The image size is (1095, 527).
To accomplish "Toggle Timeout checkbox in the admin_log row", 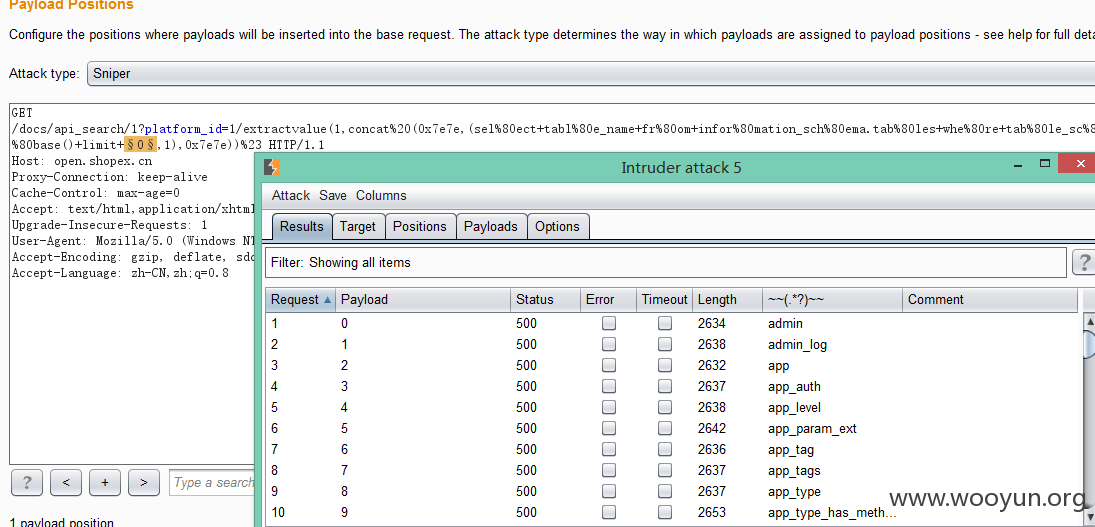I will tap(665, 344).
